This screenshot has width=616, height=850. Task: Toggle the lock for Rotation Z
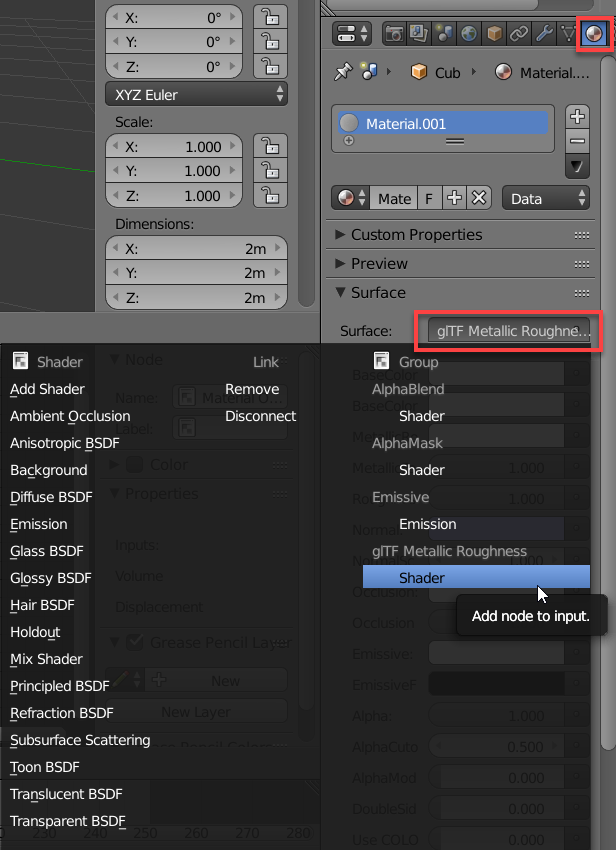270,67
